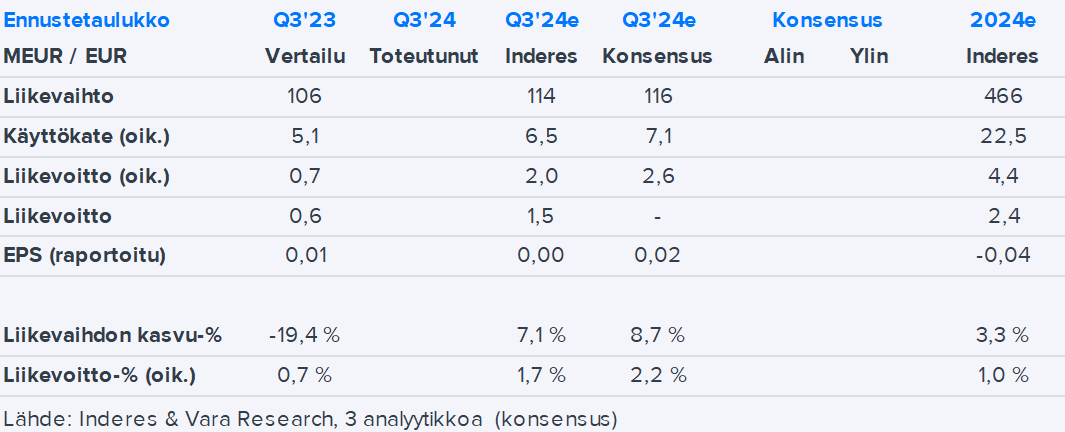Image resolution: width=1065 pixels, height=432 pixels.
Task: Click the Liikevaihdon kasvu-% row label
Action: tap(113, 335)
